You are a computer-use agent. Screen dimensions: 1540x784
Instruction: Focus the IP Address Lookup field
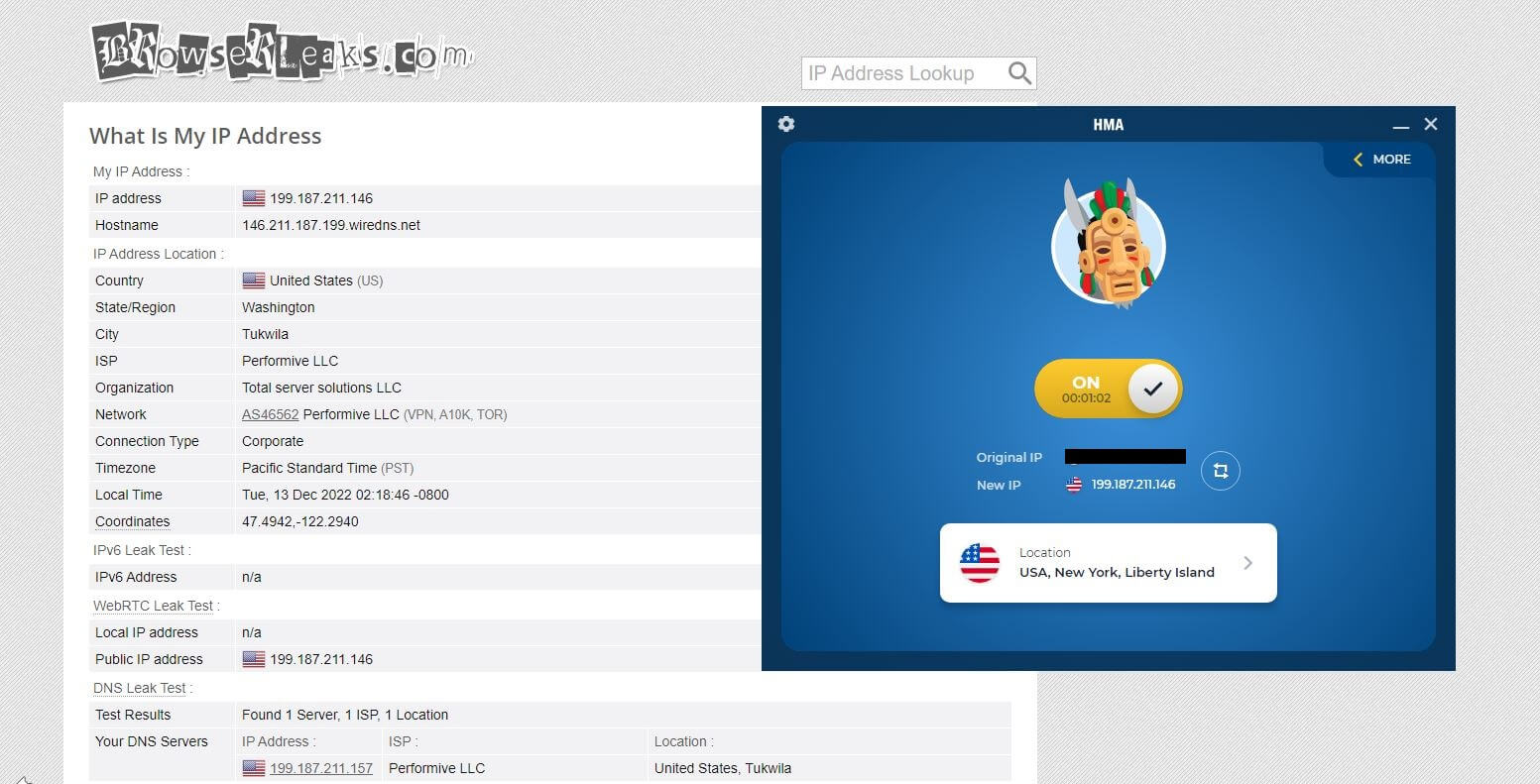903,73
